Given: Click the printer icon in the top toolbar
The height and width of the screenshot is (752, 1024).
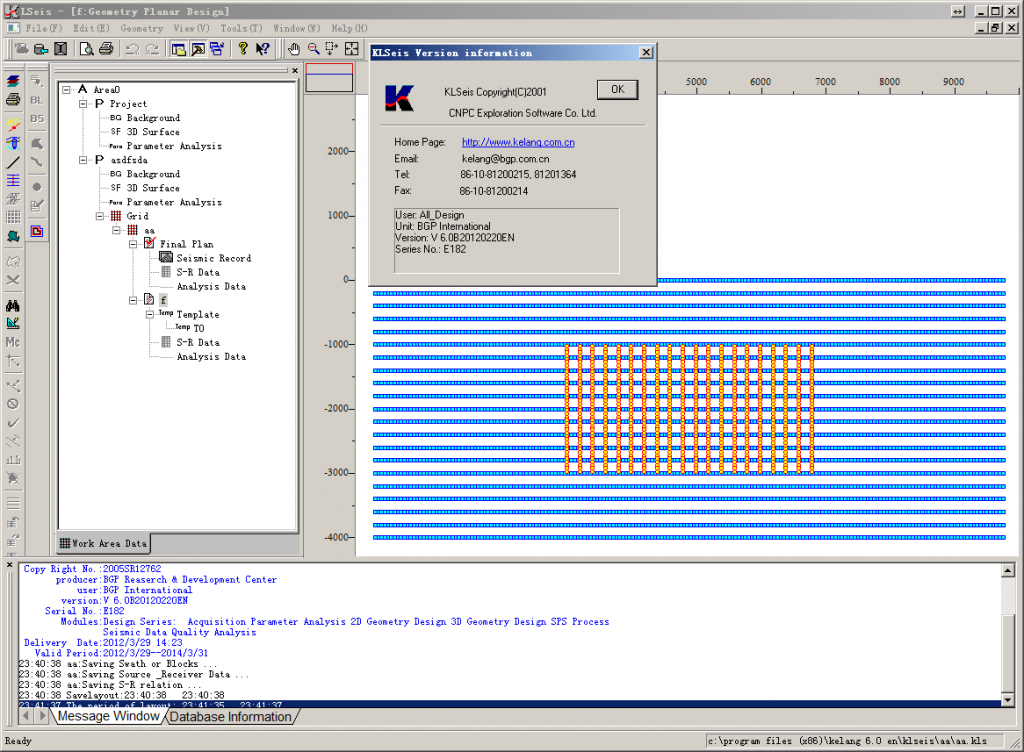Looking at the screenshot, I should 106,48.
